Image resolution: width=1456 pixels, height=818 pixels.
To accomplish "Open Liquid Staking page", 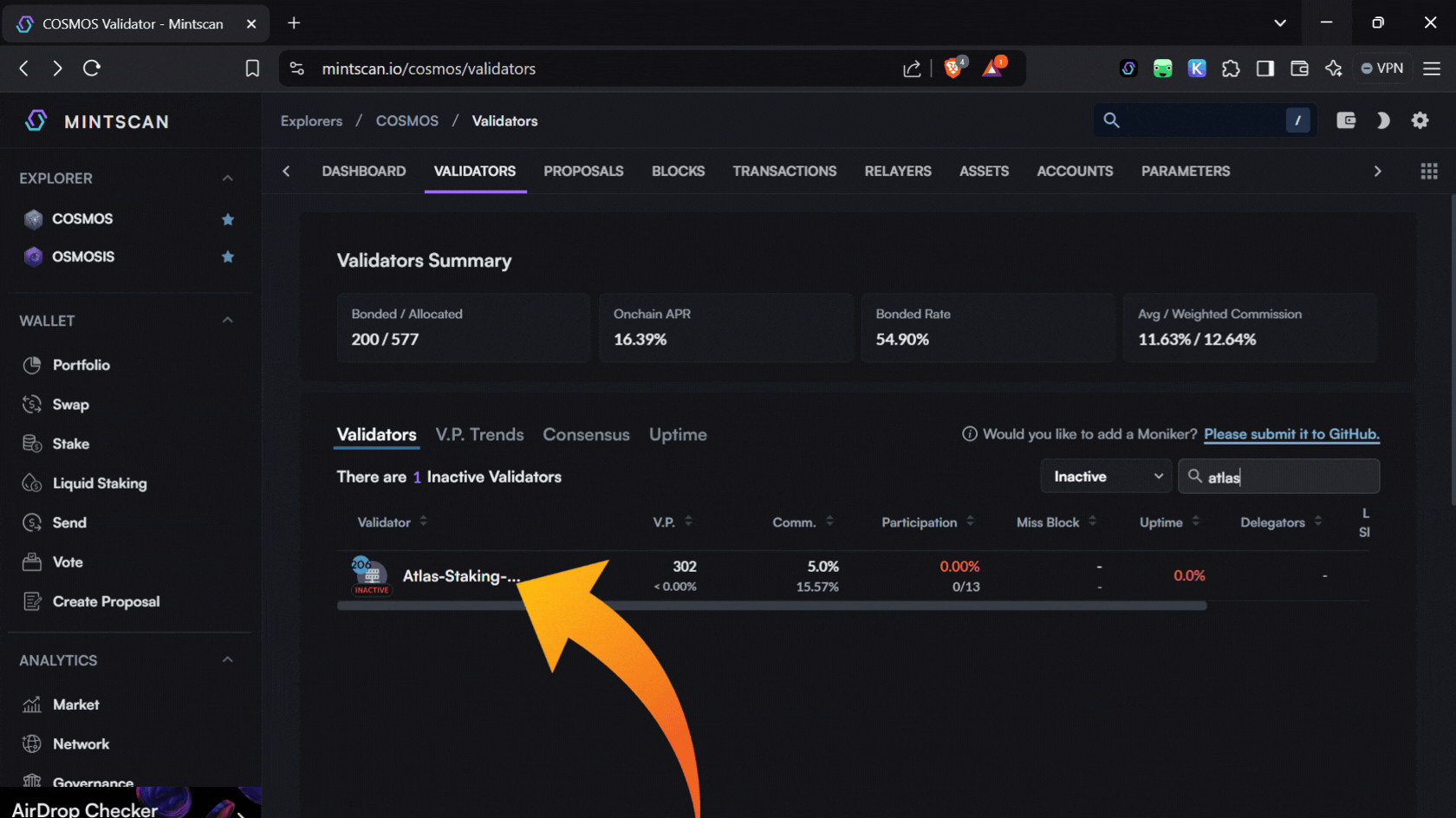I will pyautogui.click(x=99, y=484).
